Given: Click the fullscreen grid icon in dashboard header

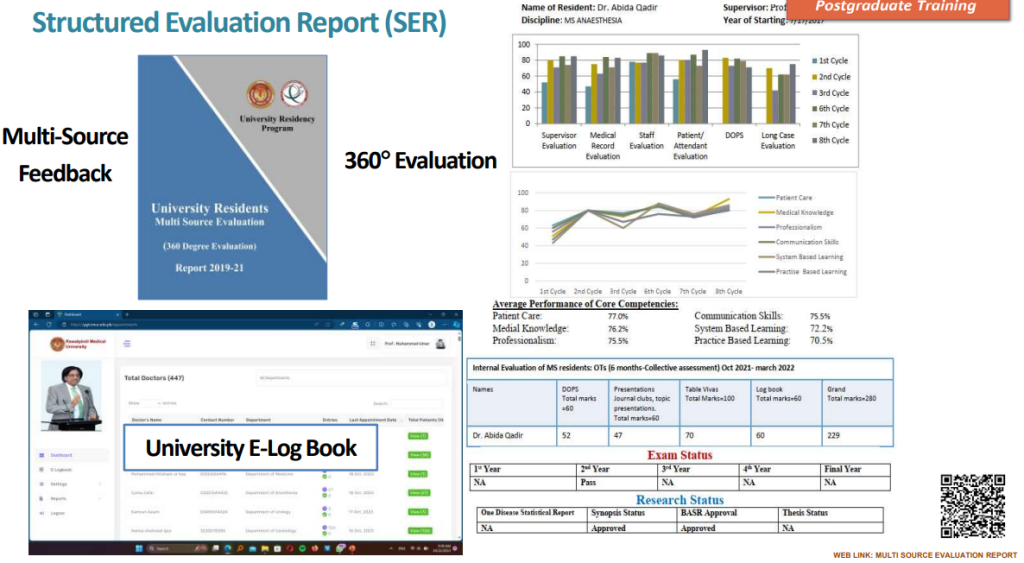Looking at the screenshot, I should (x=372, y=344).
